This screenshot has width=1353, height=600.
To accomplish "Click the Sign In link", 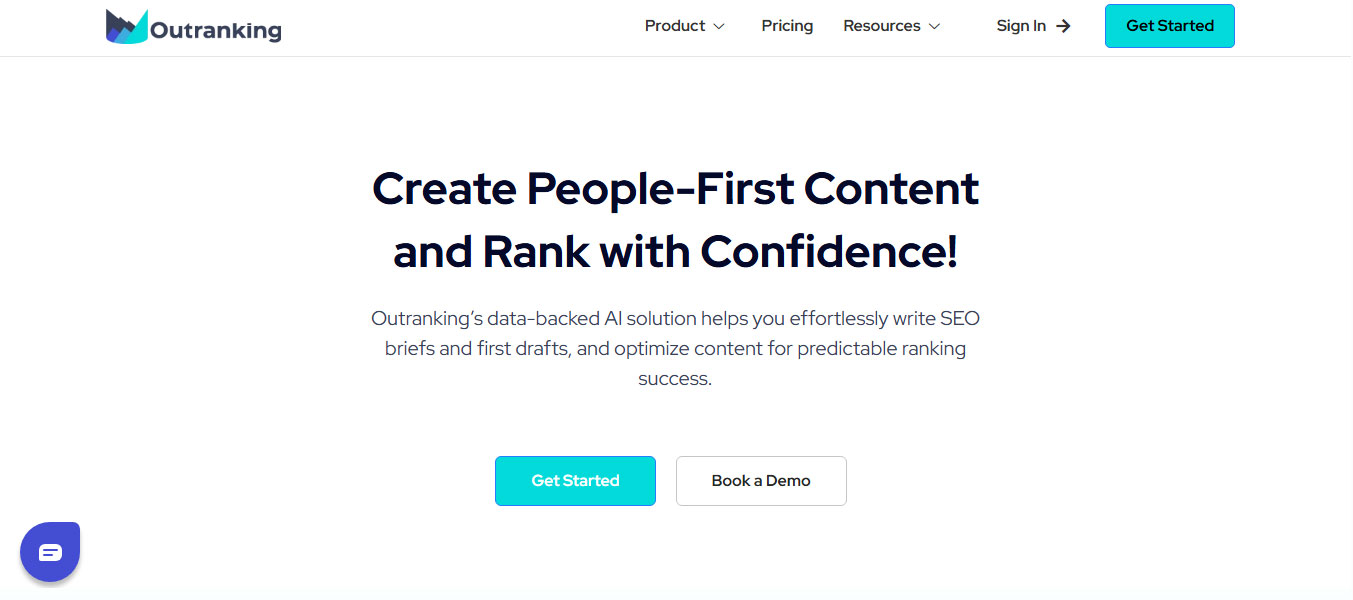I will [x=1021, y=26].
